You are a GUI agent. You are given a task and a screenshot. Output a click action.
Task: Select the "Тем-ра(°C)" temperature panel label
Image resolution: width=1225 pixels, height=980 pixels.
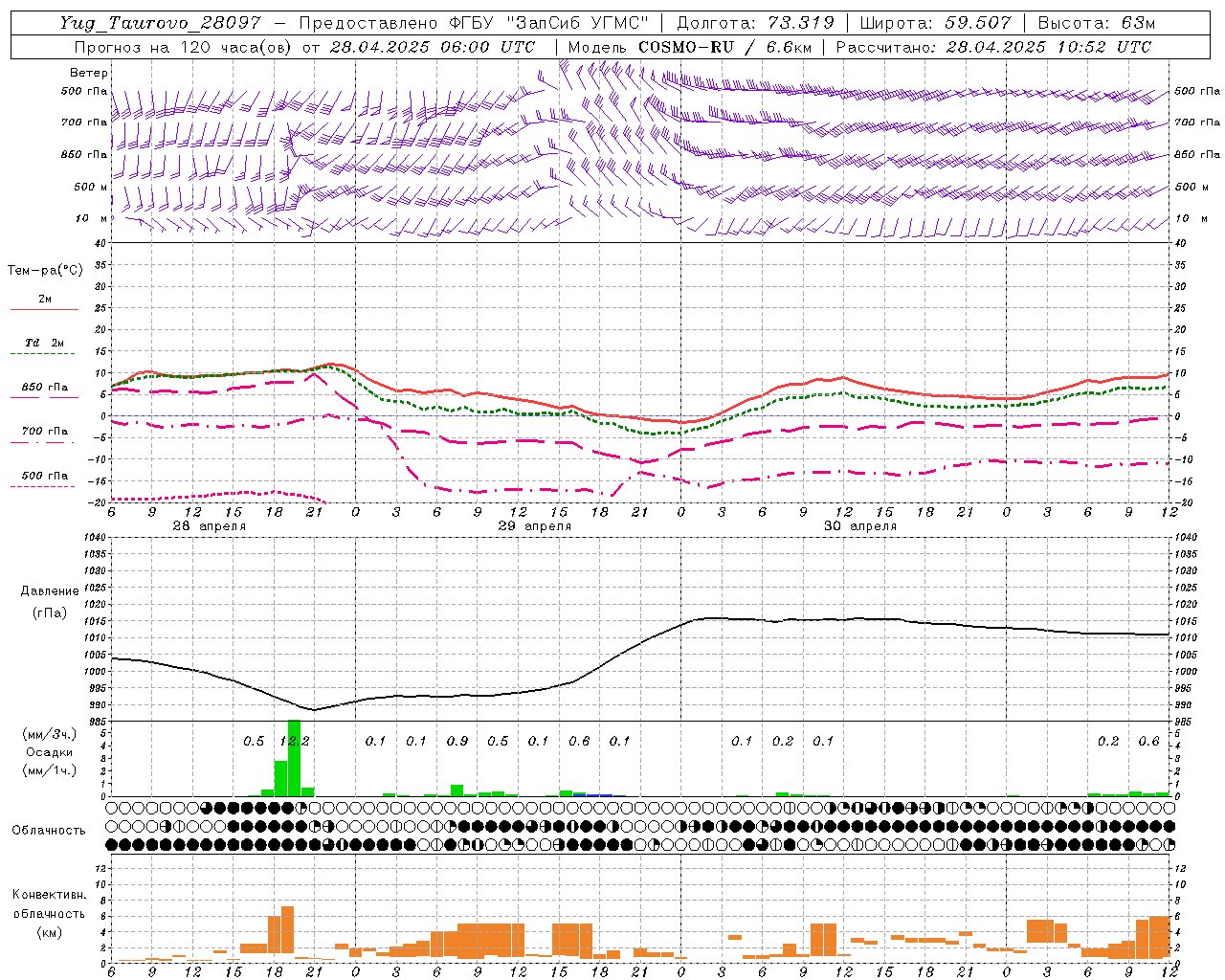pyautogui.click(x=45, y=271)
